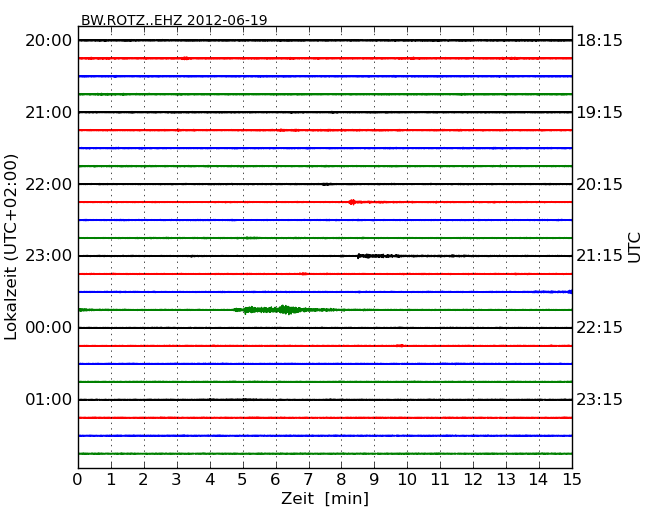Click x-axis tick label 0

78,479
